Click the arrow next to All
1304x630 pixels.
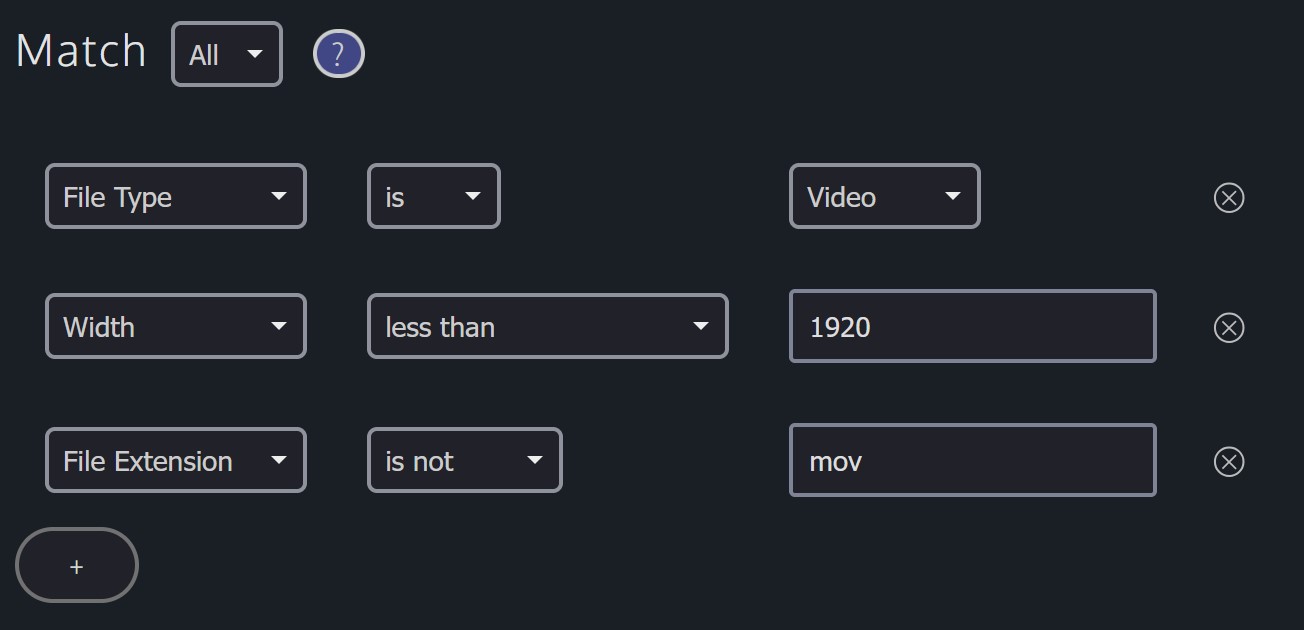255,53
